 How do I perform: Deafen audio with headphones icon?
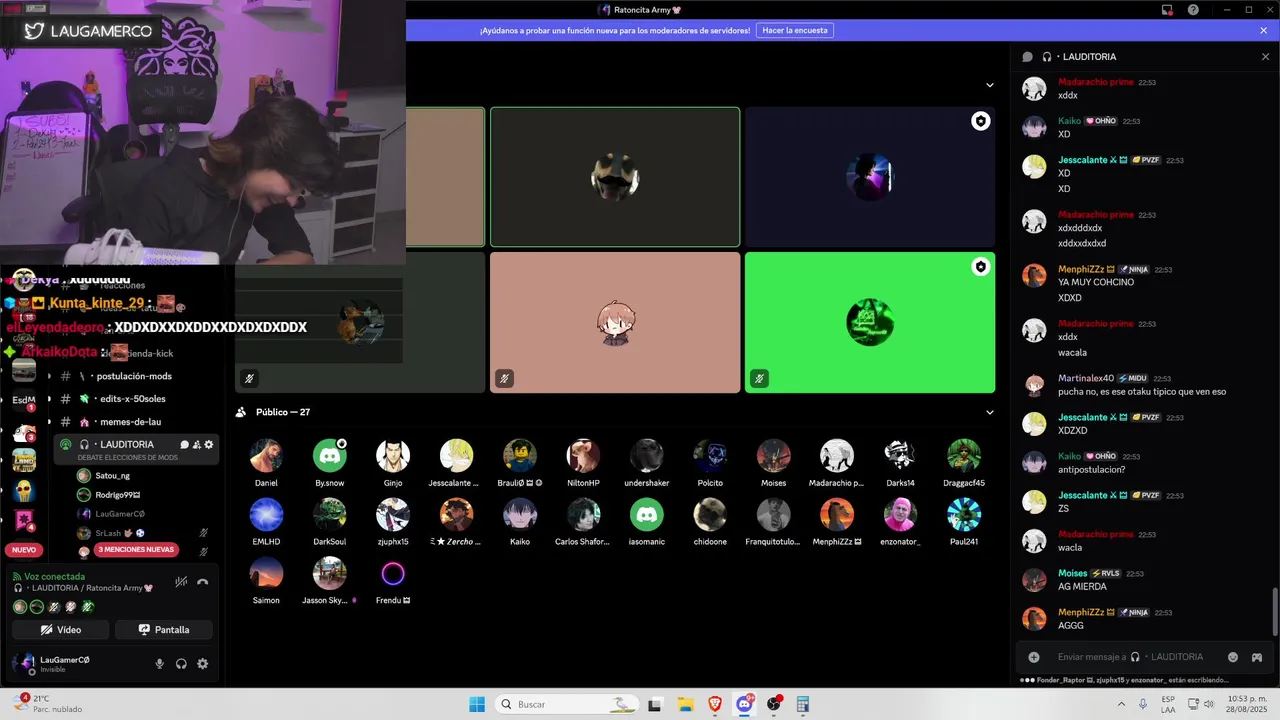tap(181, 663)
